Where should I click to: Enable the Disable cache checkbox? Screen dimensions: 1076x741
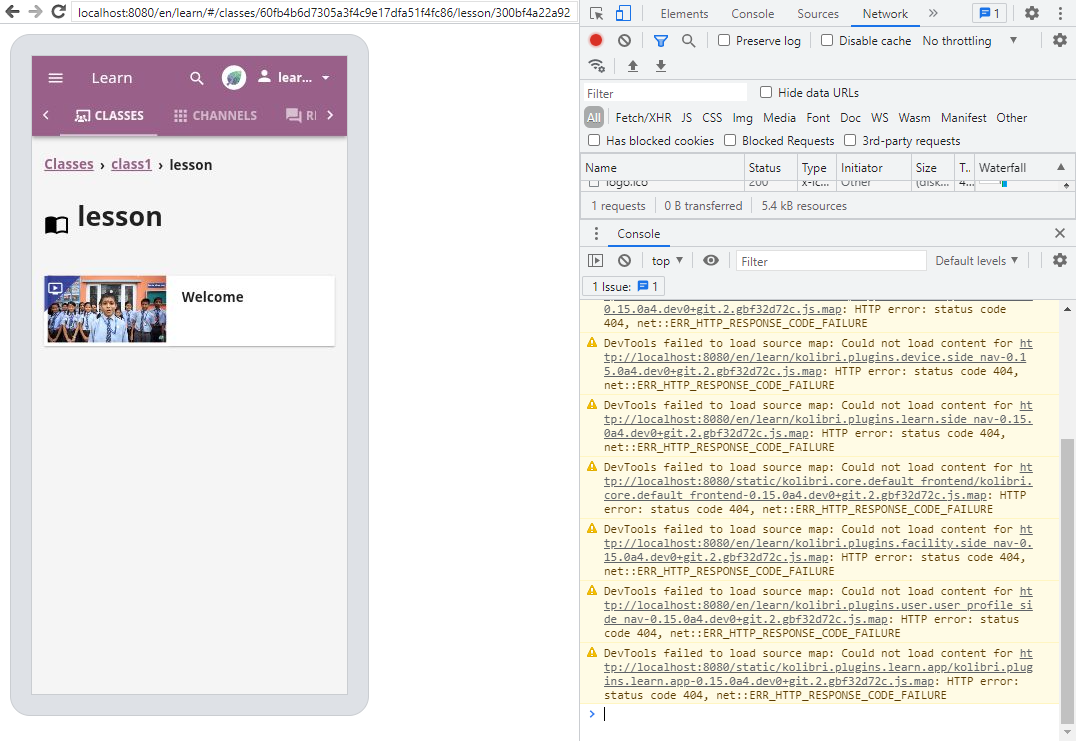[x=827, y=40]
